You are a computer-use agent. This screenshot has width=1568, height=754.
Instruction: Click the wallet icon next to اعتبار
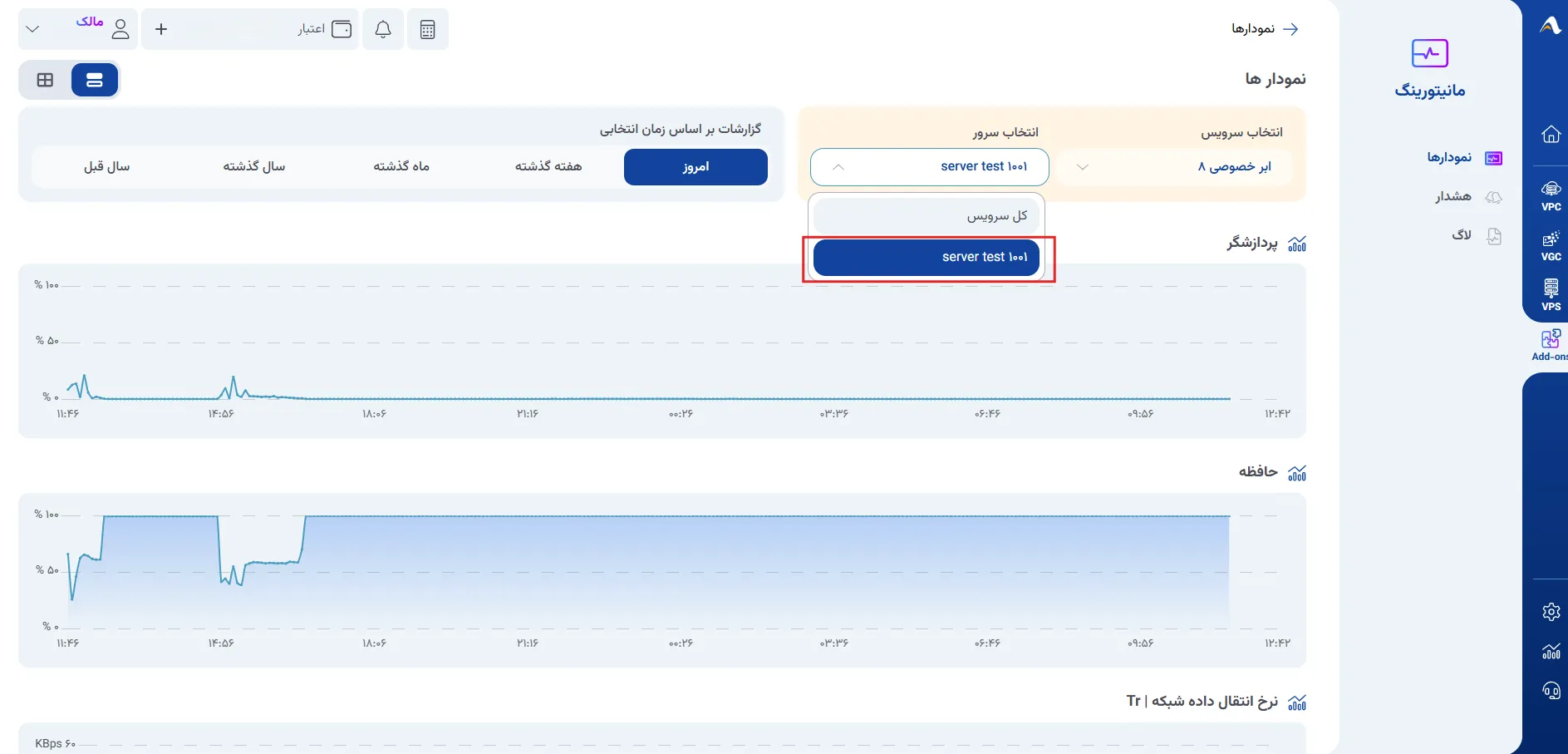(342, 29)
